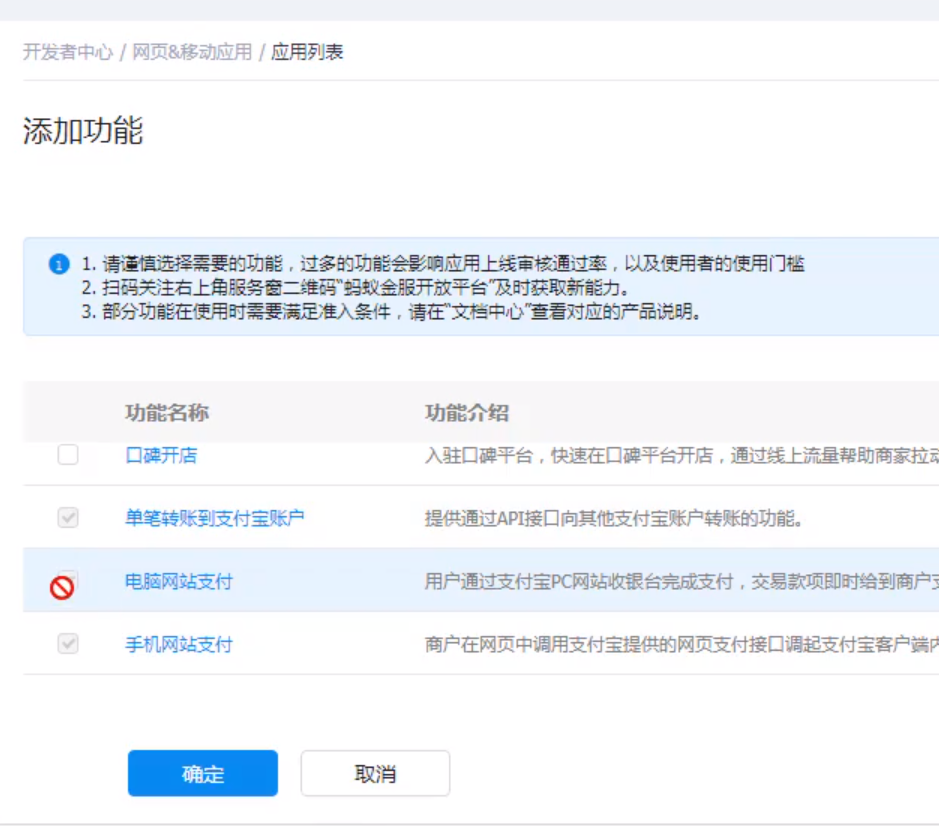This screenshot has width=939, height=826.
Task: Click the description text about API接口 transfers
Action: click(614, 518)
